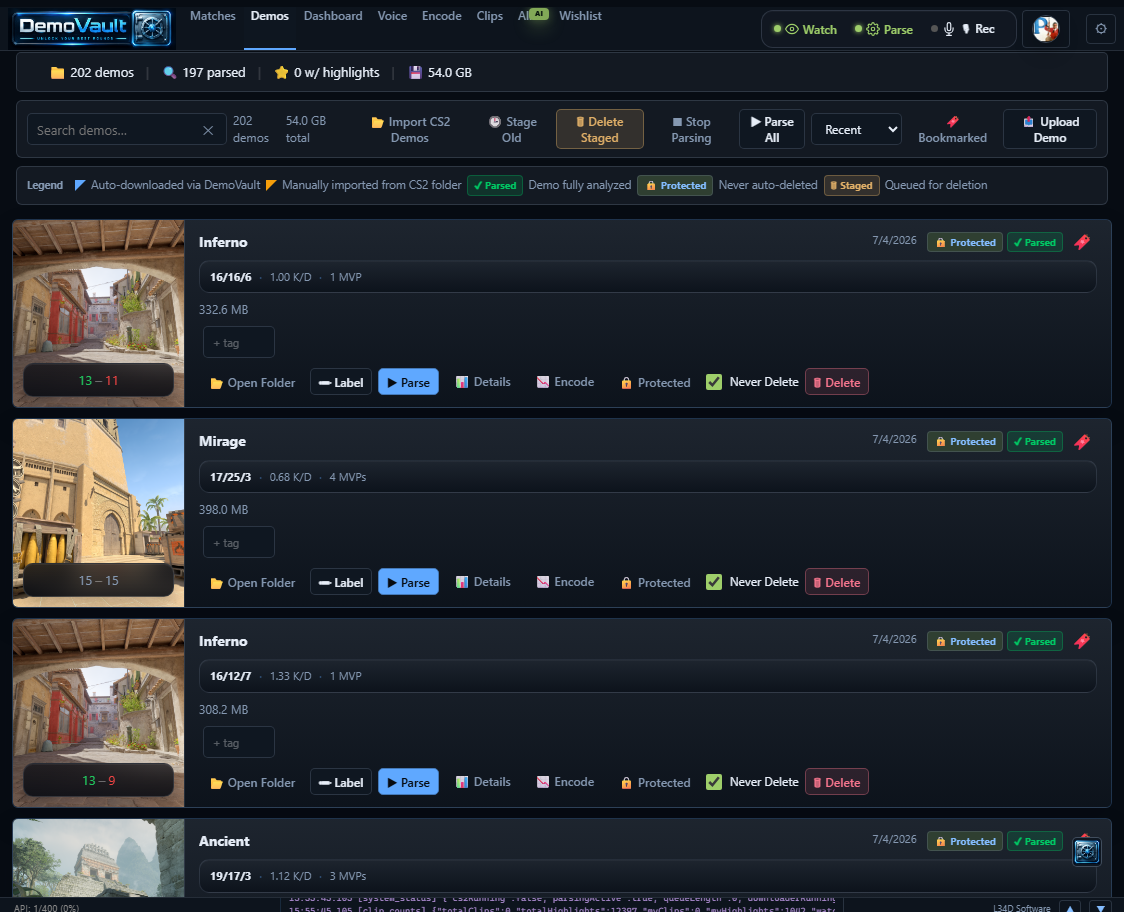
Task: Clear the search field with the X icon
Action: coord(208,130)
